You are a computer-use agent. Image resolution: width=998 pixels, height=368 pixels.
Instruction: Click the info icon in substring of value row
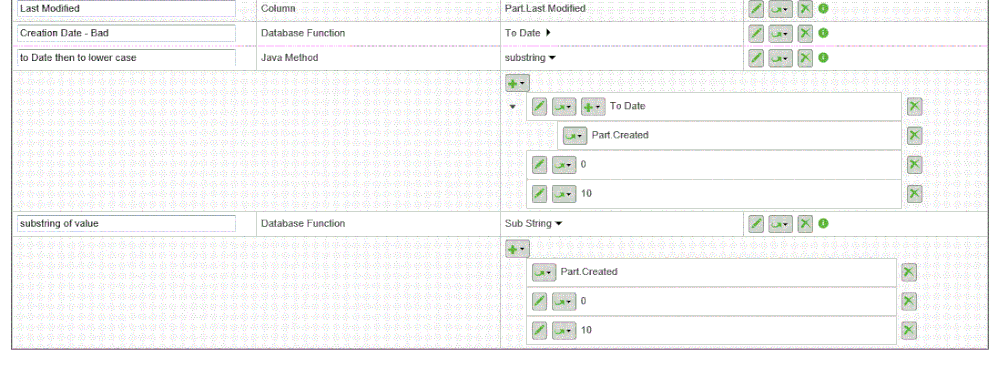tap(823, 223)
